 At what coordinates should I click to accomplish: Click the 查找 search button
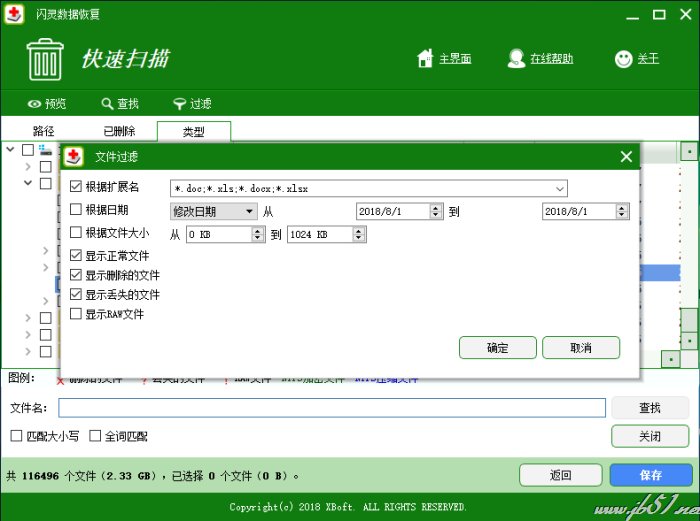pos(650,408)
